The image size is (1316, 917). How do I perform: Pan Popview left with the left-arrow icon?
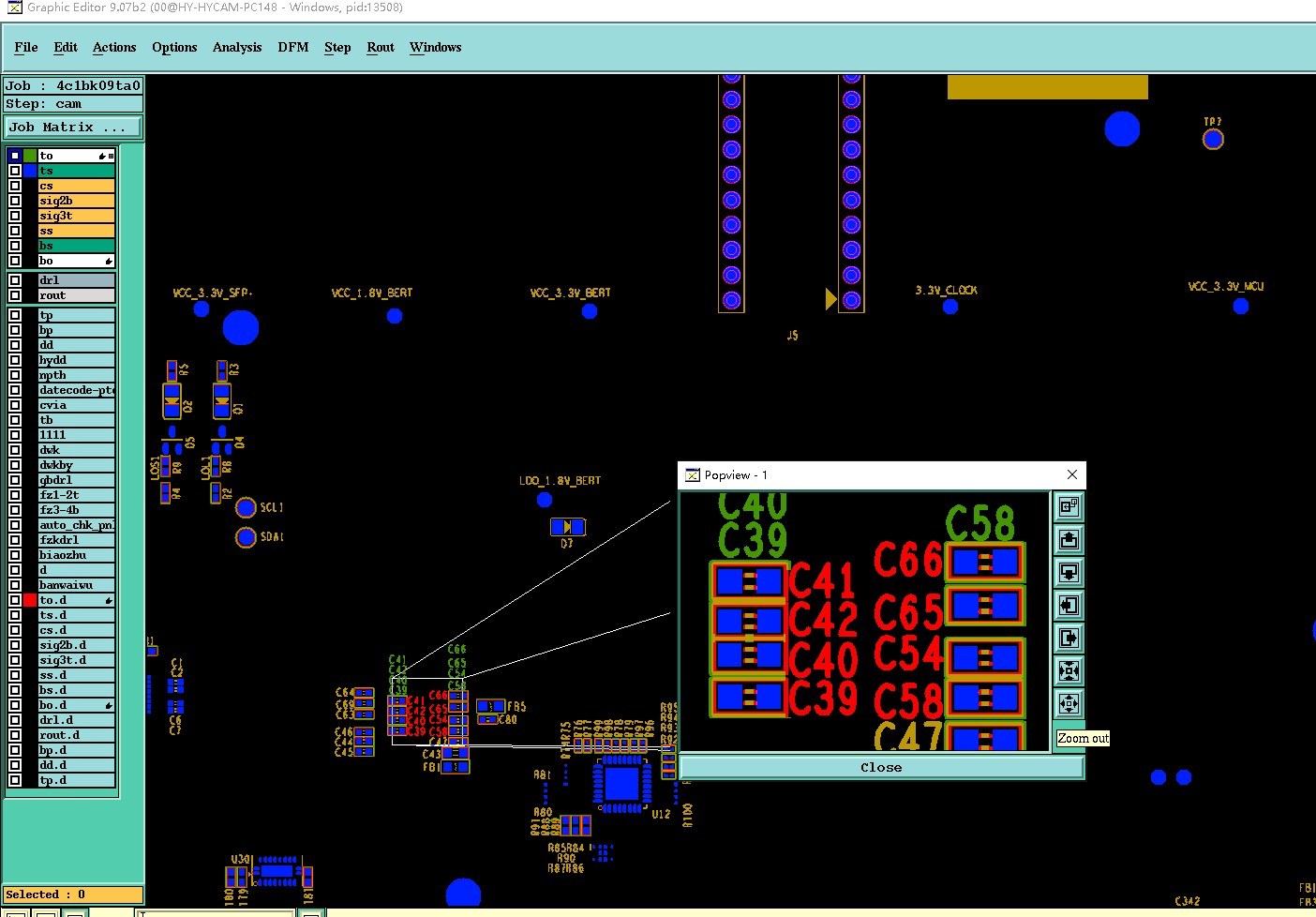(x=1069, y=606)
